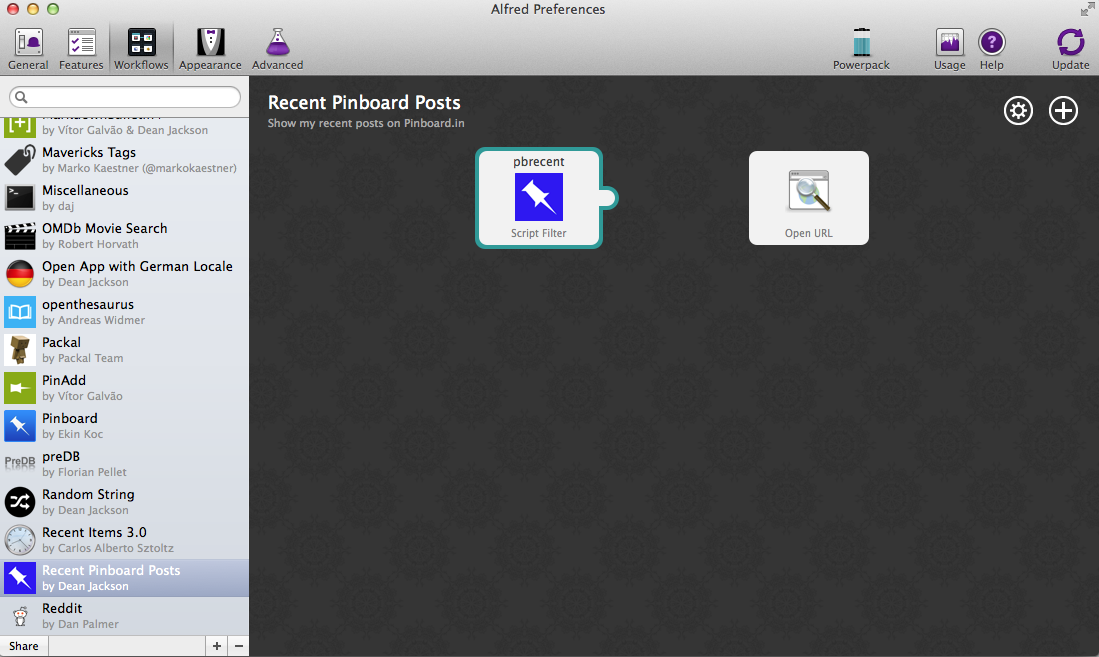
Task: Click the preDB logo icon
Action: click(x=20, y=462)
